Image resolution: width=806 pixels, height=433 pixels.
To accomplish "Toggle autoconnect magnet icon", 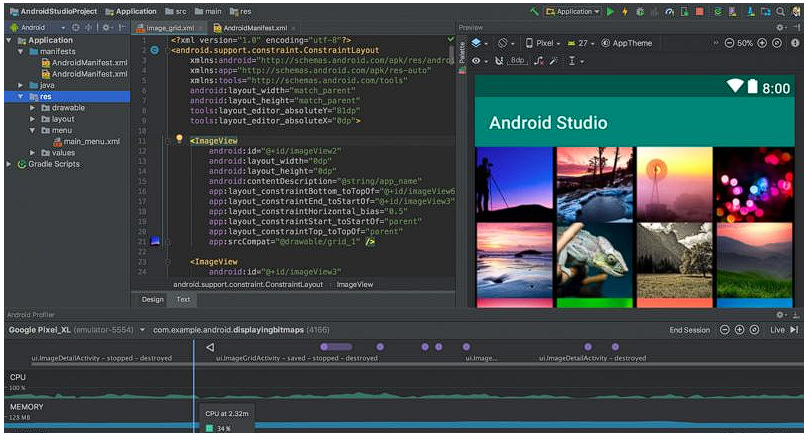I will point(499,61).
